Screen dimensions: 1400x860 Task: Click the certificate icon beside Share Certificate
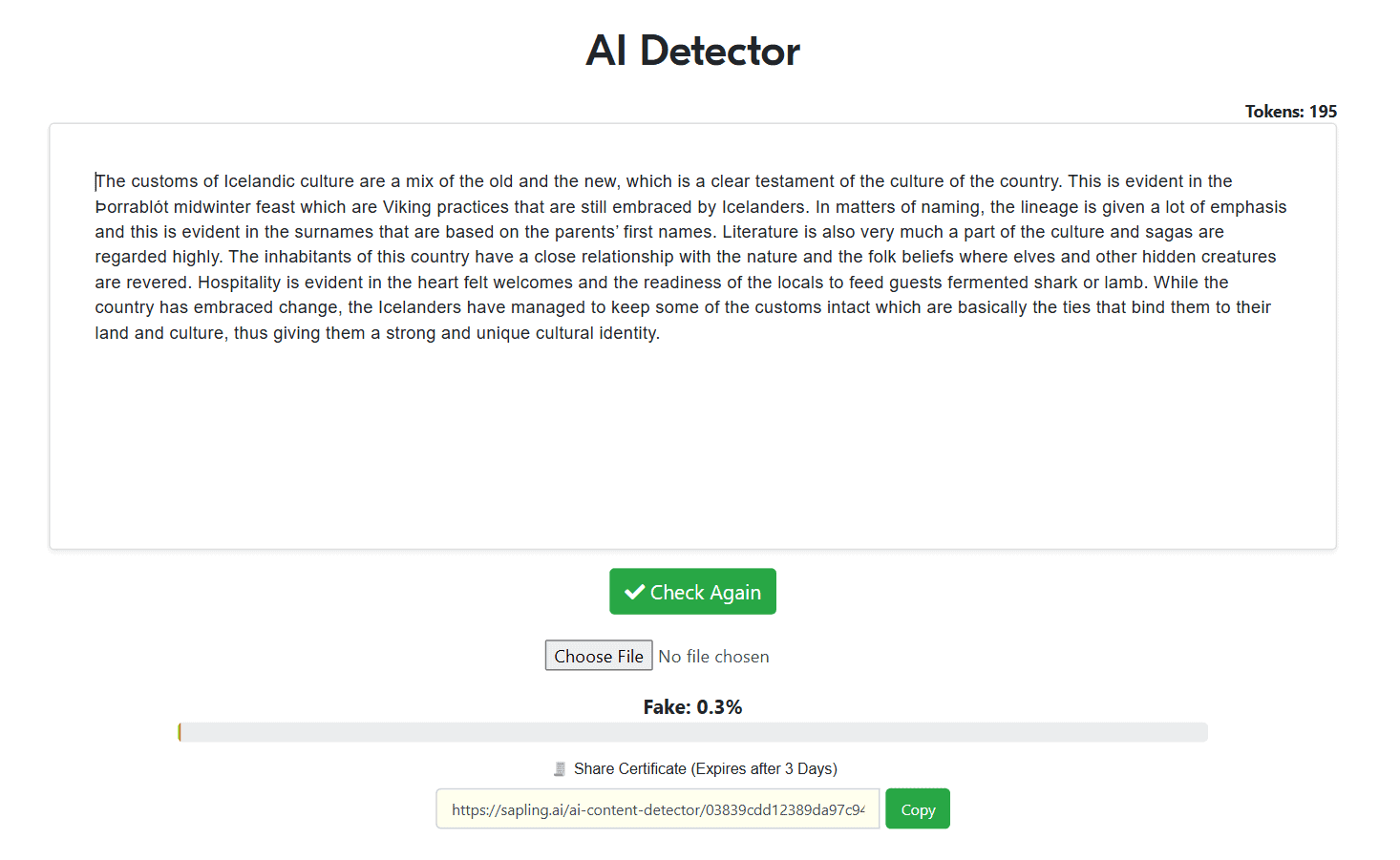(x=560, y=769)
